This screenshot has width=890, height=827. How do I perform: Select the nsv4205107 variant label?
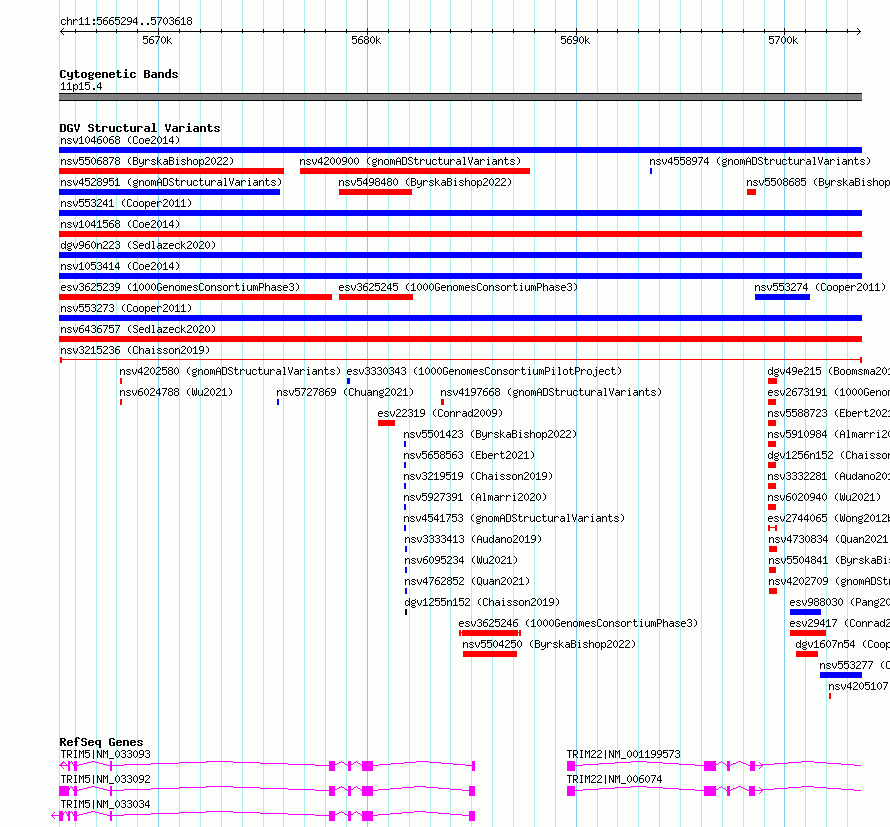click(x=859, y=686)
